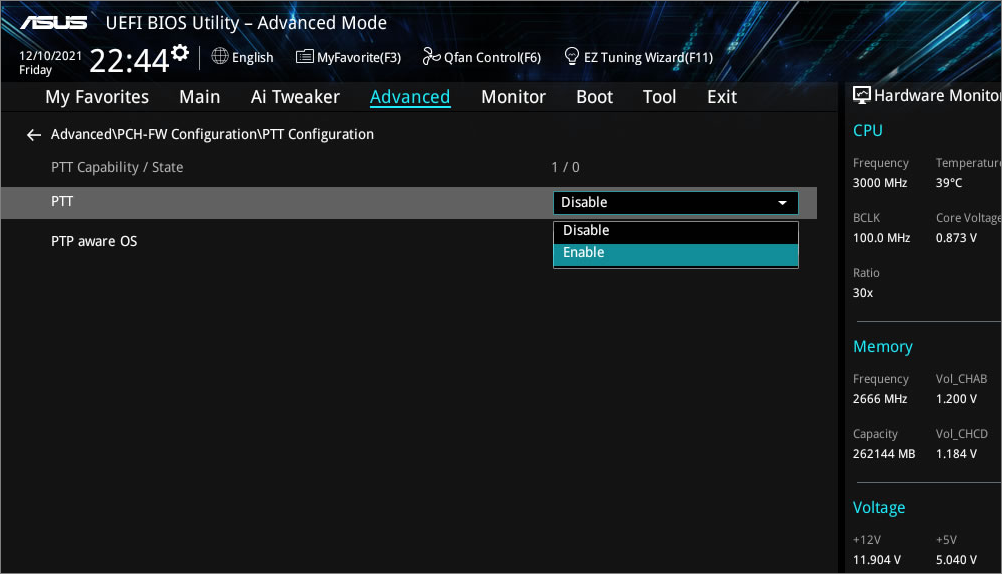Choose Enable in the PTT option list
This screenshot has height=574, width=1002.
tap(675, 253)
